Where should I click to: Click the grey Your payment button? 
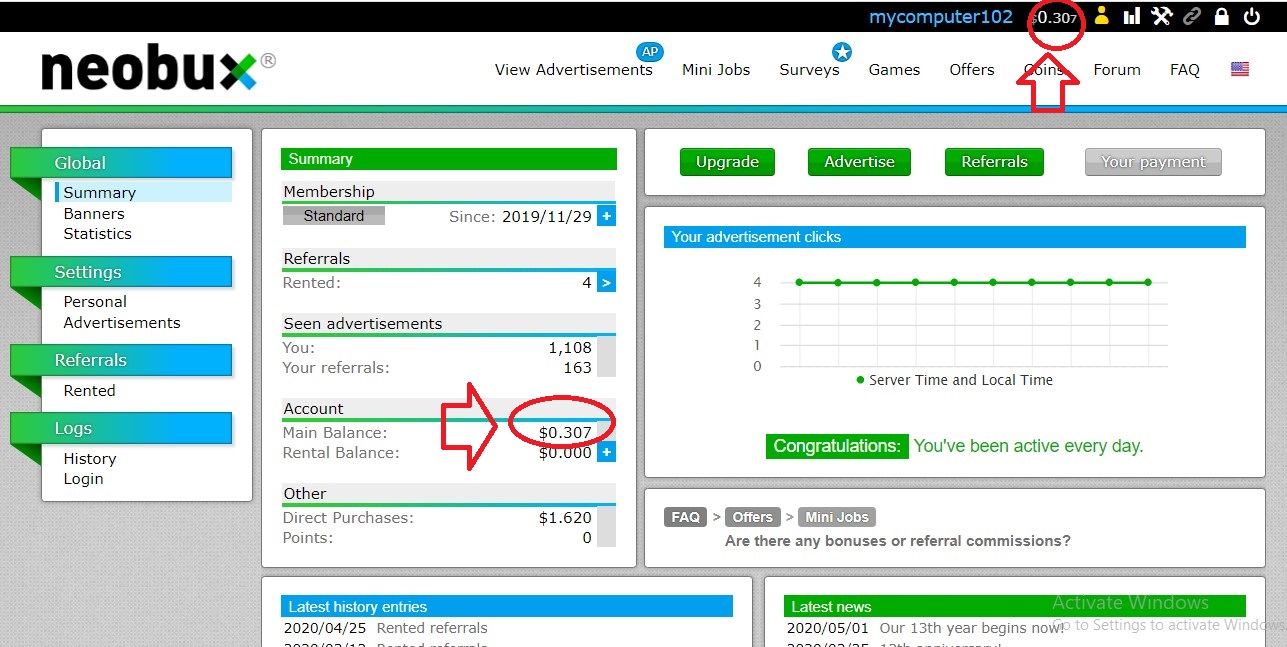(x=1153, y=162)
